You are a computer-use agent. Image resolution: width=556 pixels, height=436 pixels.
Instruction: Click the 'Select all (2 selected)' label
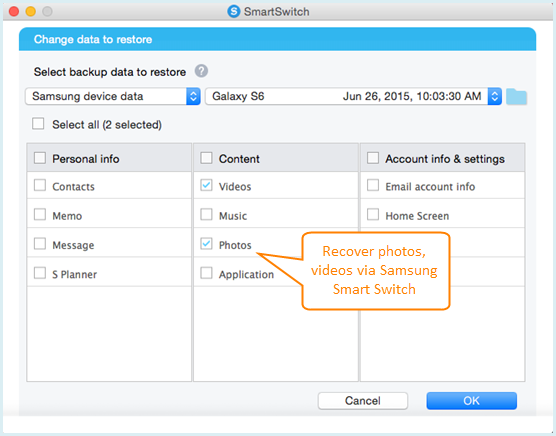(107, 125)
